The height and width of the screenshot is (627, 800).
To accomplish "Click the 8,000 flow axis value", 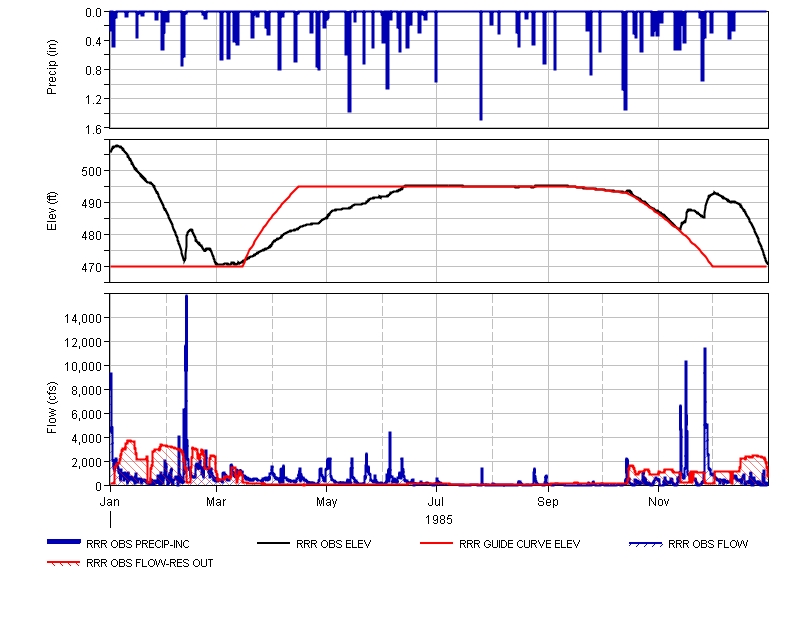I will click(x=86, y=391).
